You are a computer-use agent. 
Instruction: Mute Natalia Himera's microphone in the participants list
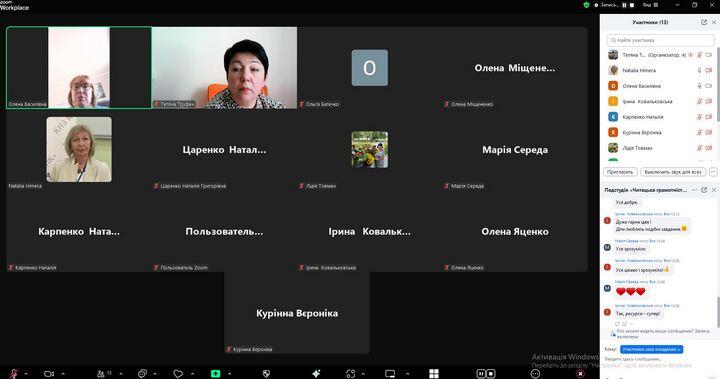click(x=699, y=70)
